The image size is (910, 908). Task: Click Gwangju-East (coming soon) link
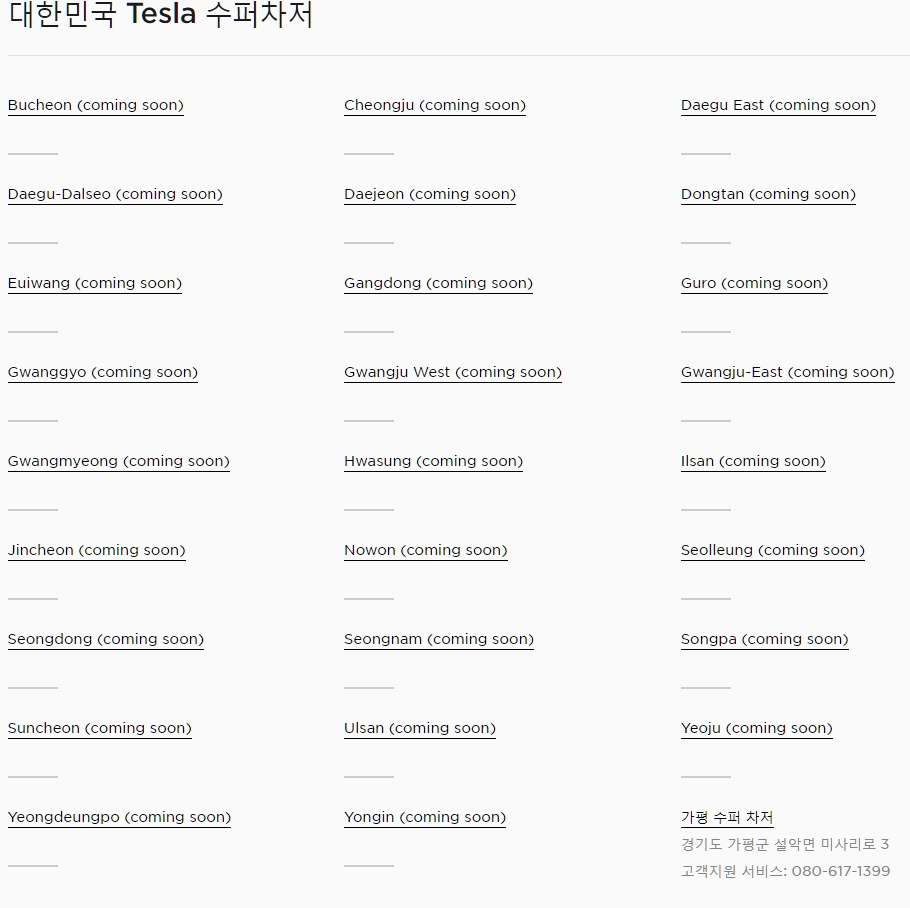pyautogui.click(x=787, y=373)
